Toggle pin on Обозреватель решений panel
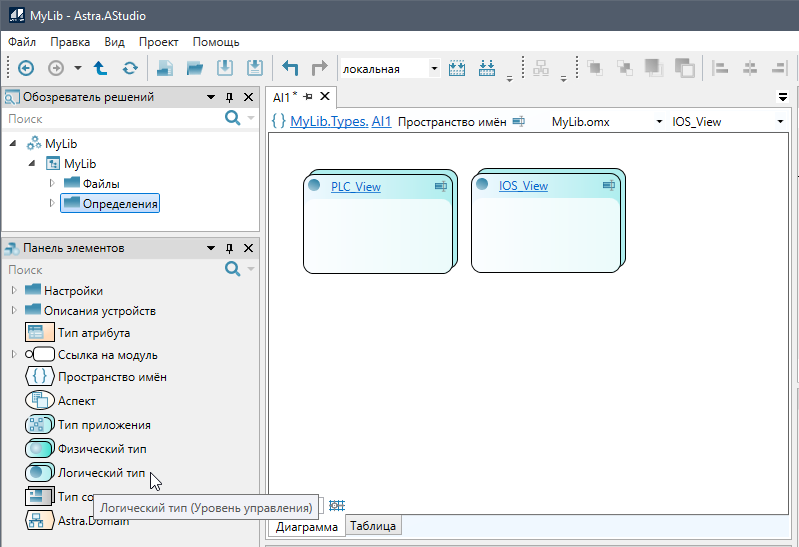Image resolution: width=799 pixels, height=547 pixels. tap(229, 97)
